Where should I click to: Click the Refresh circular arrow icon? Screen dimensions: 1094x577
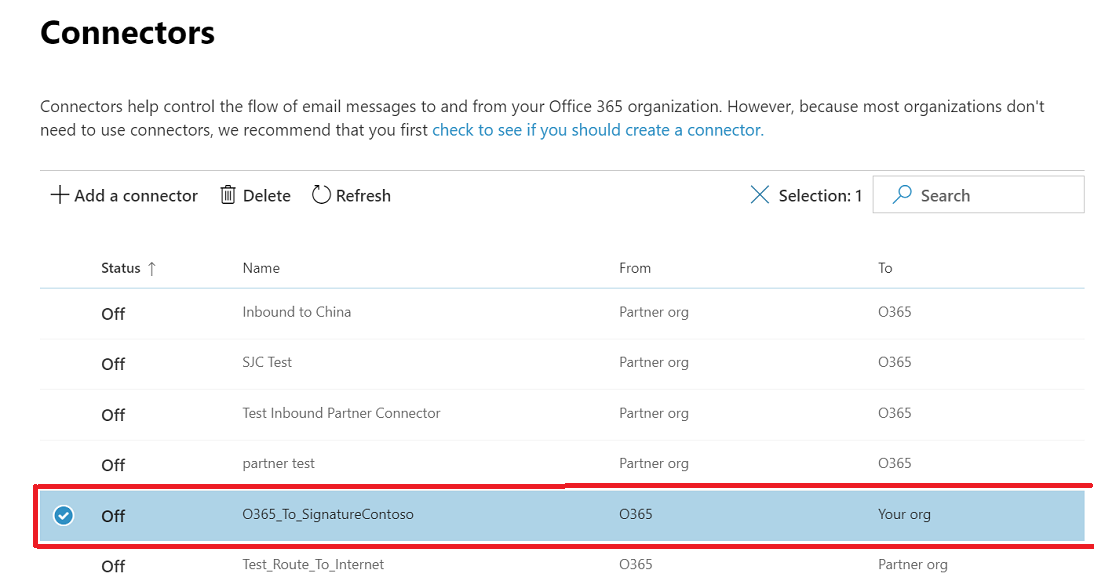[321, 195]
